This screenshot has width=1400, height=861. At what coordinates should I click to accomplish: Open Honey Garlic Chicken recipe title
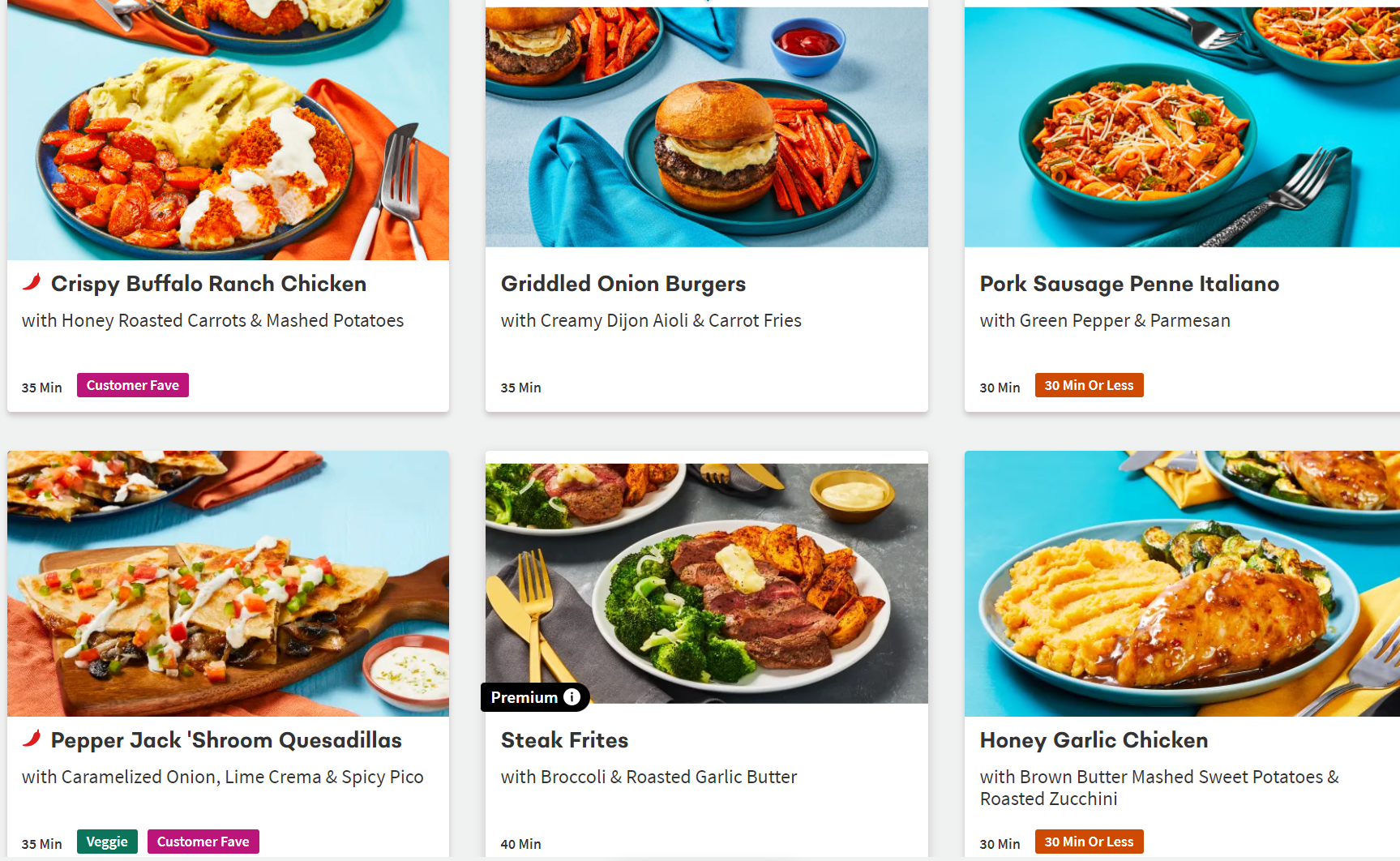(x=1094, y=740)
